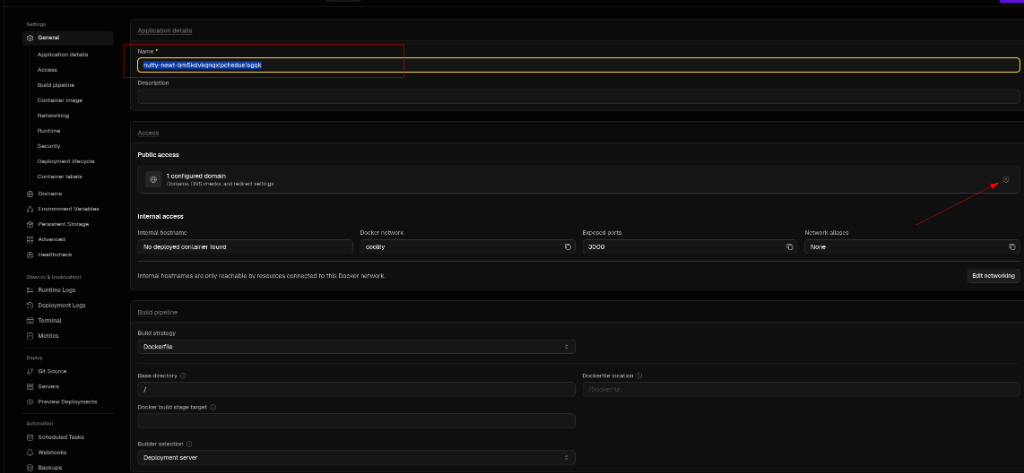Image resolution: width=1024 pixels, height=473 pixels.
Task: Click the Git Source branch icon
Action: (30, 371)
